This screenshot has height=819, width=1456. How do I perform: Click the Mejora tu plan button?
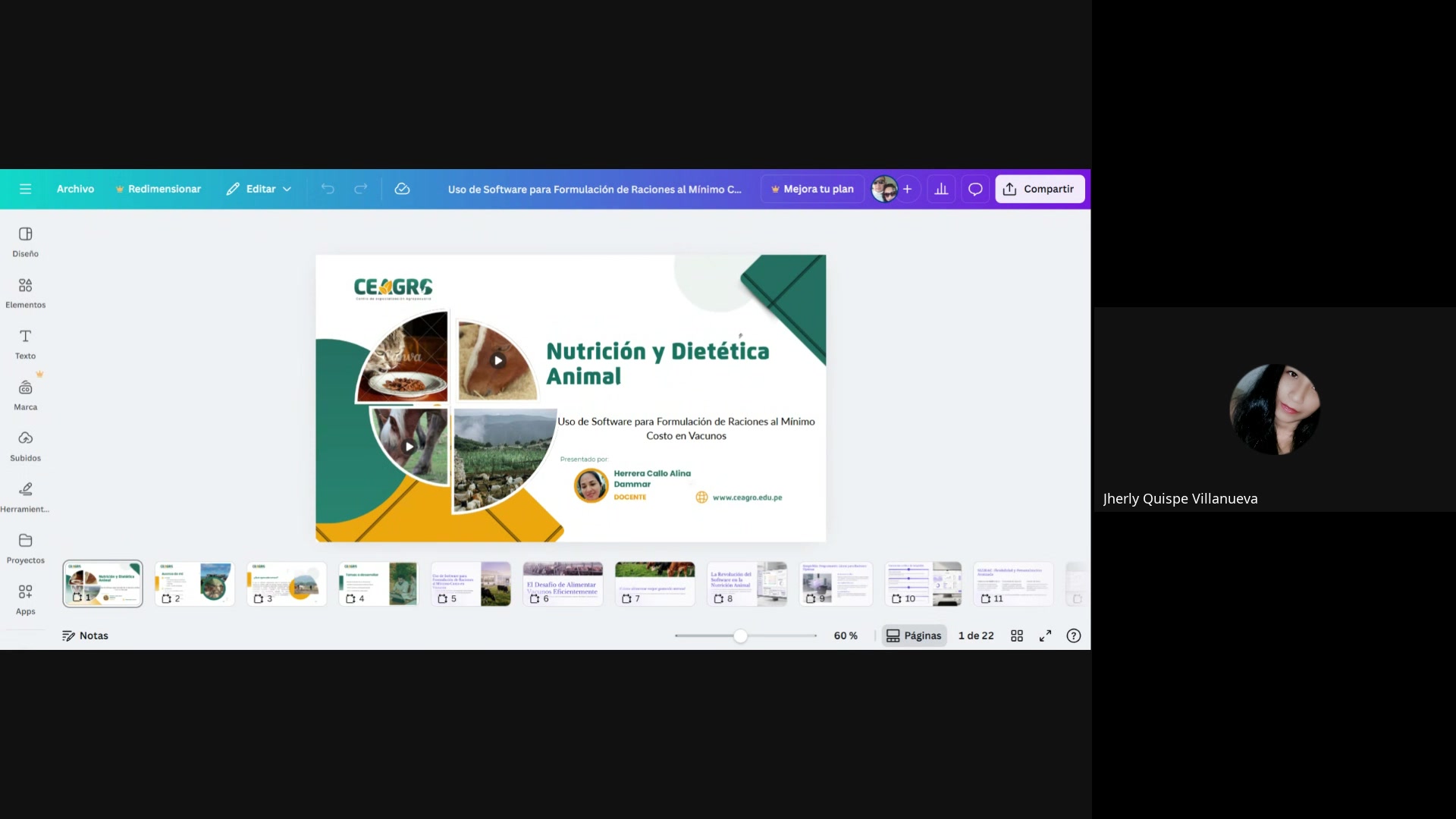tap(811, 189)
